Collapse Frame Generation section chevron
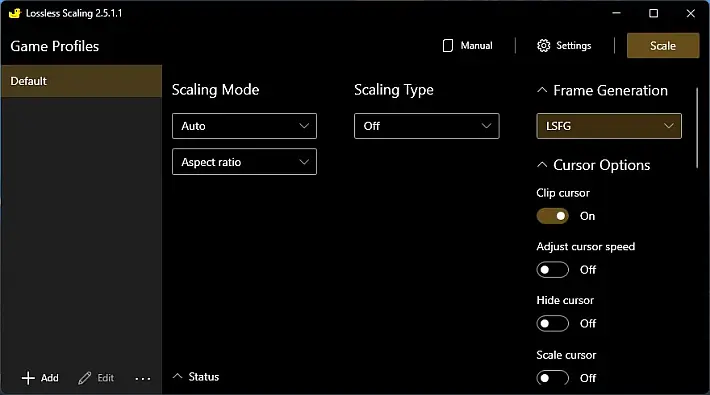 point(542,90)
